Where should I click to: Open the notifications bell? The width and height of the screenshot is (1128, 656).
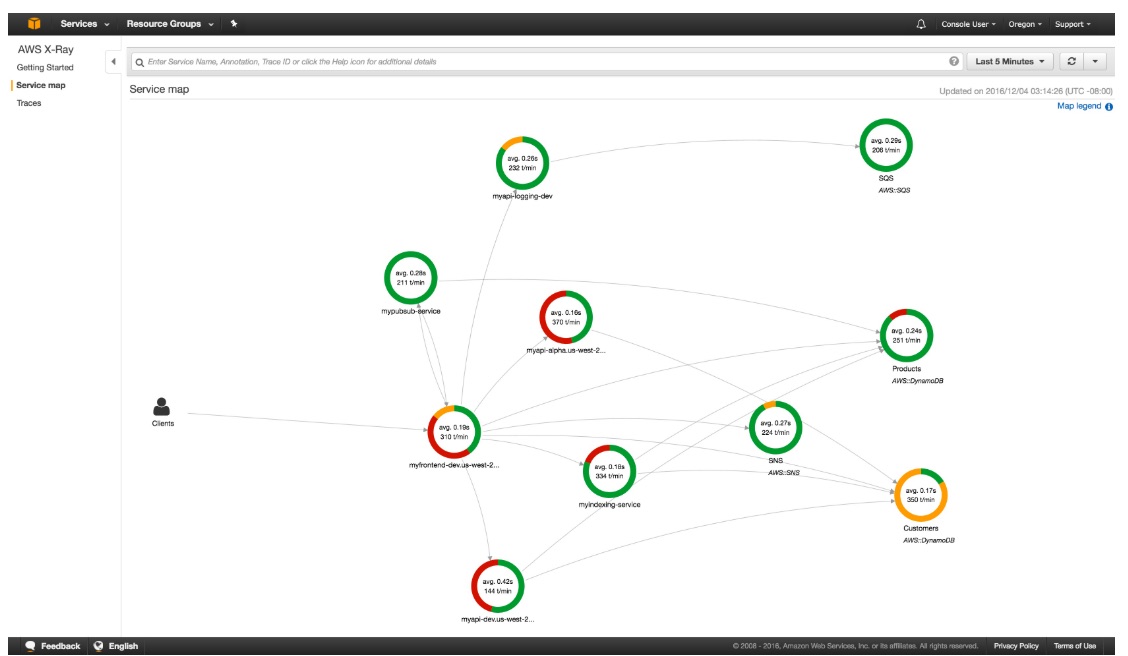tap(921, 24)
